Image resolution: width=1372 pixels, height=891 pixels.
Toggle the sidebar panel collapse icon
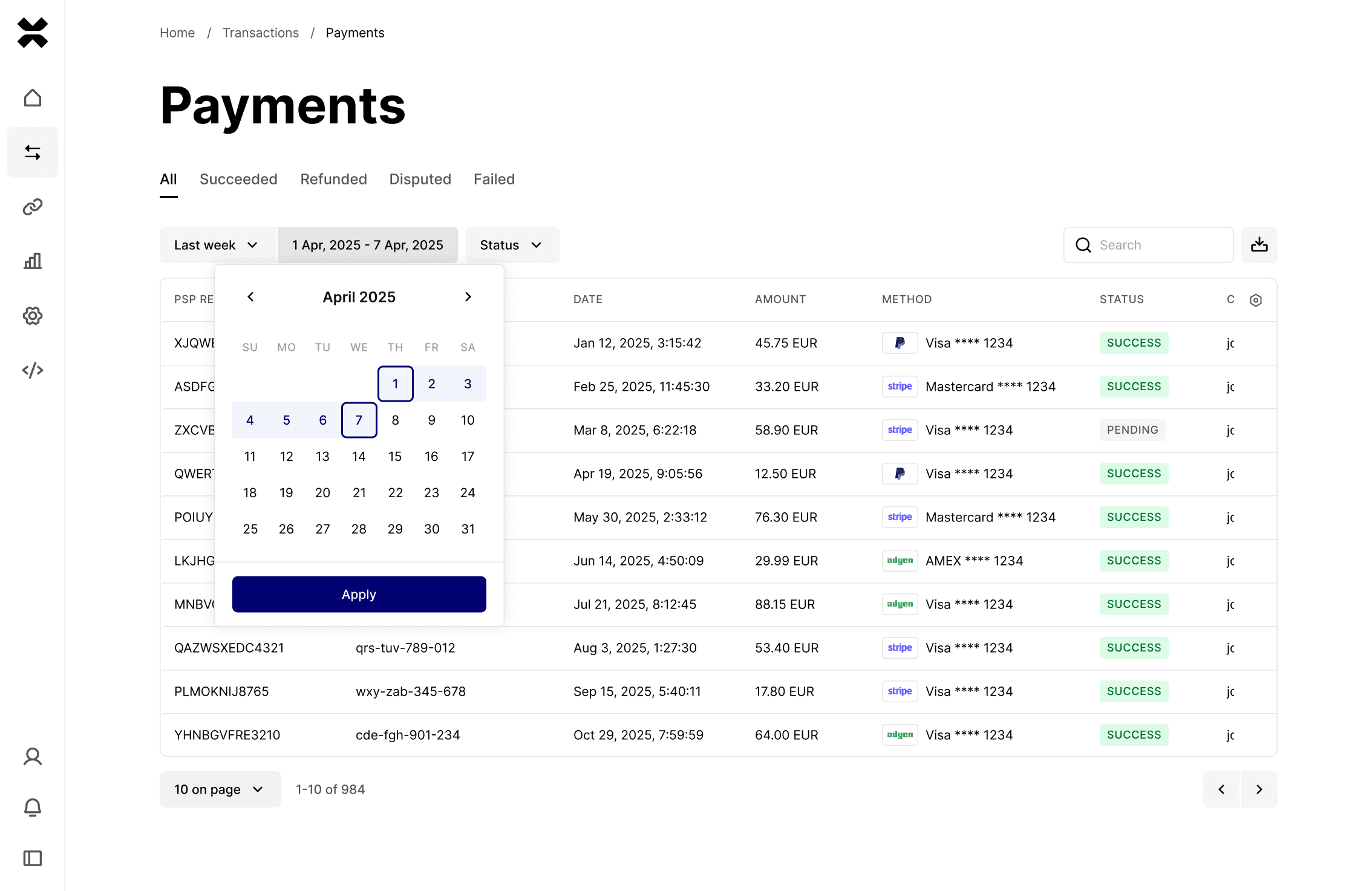[33, 858]
